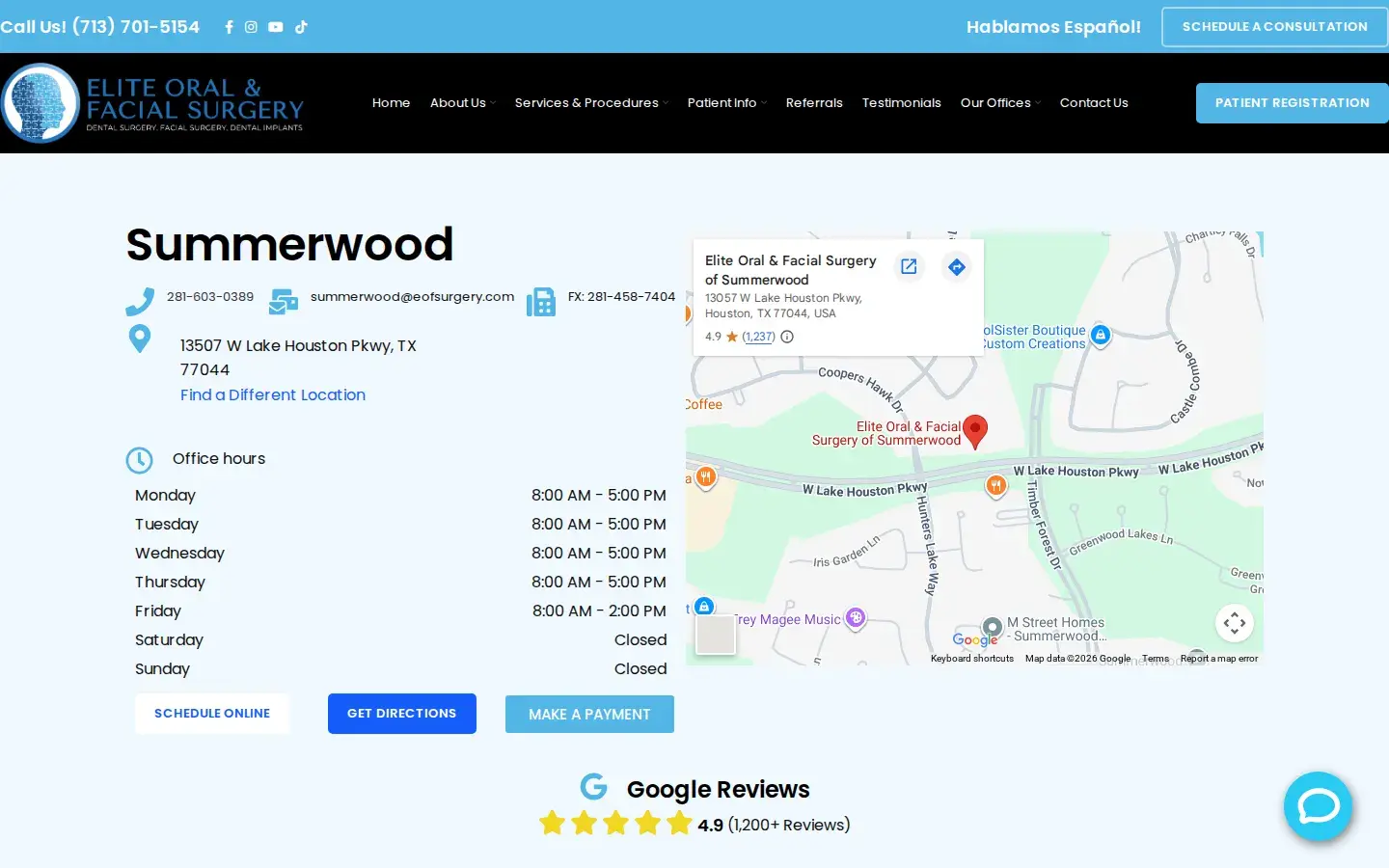Click Schedule a Consultation button
Screen dimensions: 1389x868
point(1274,27)
